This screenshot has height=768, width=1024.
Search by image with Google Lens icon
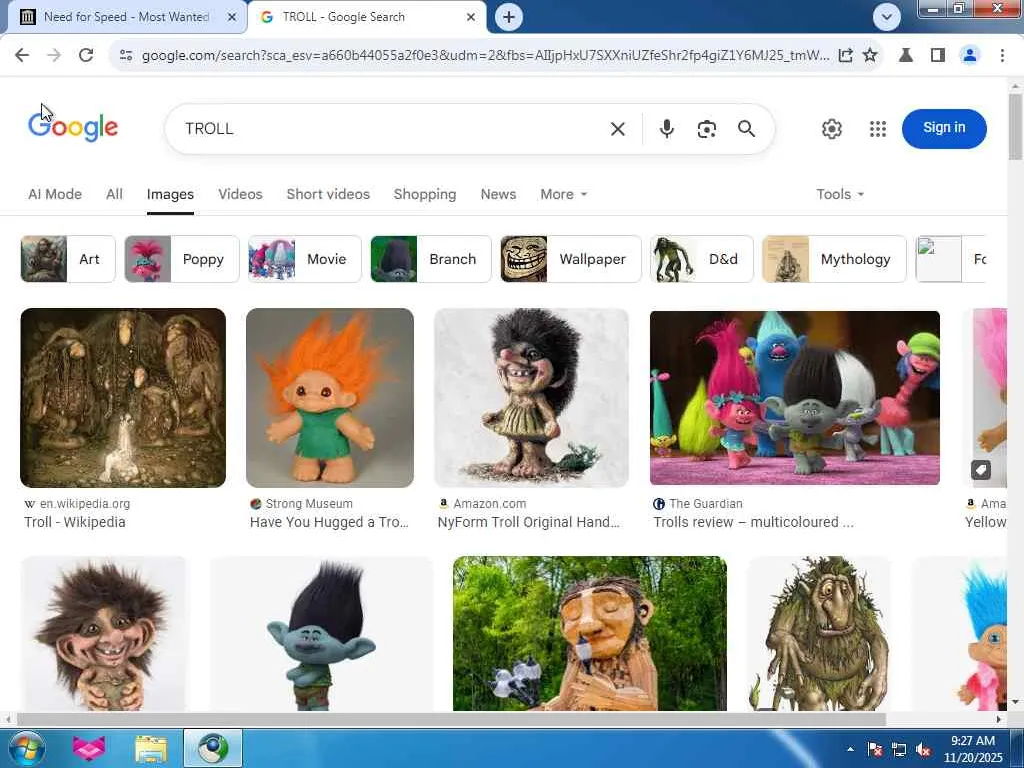(x=707, y=129)
